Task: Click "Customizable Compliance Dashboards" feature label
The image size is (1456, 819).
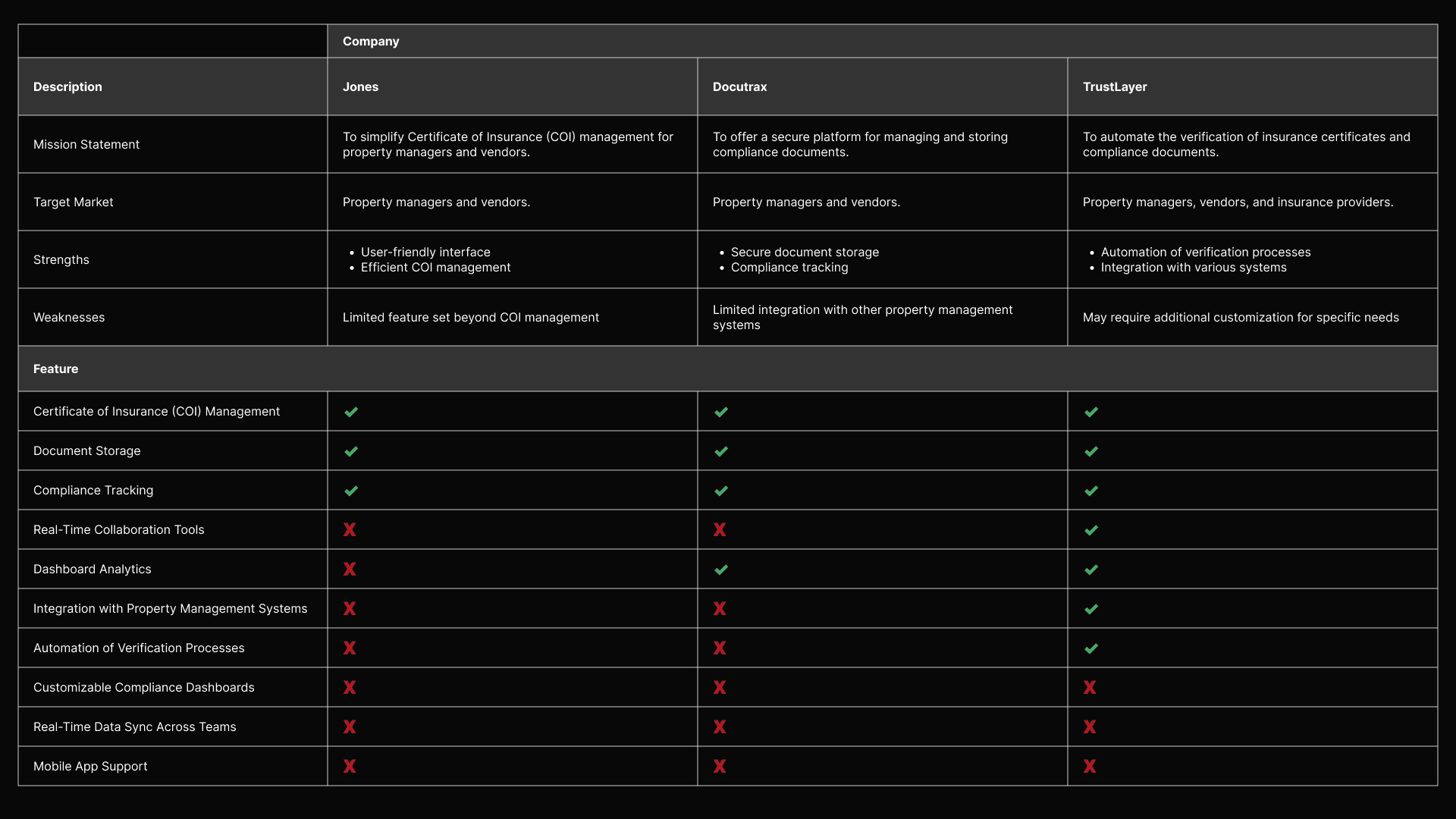Action: (144, 687)
